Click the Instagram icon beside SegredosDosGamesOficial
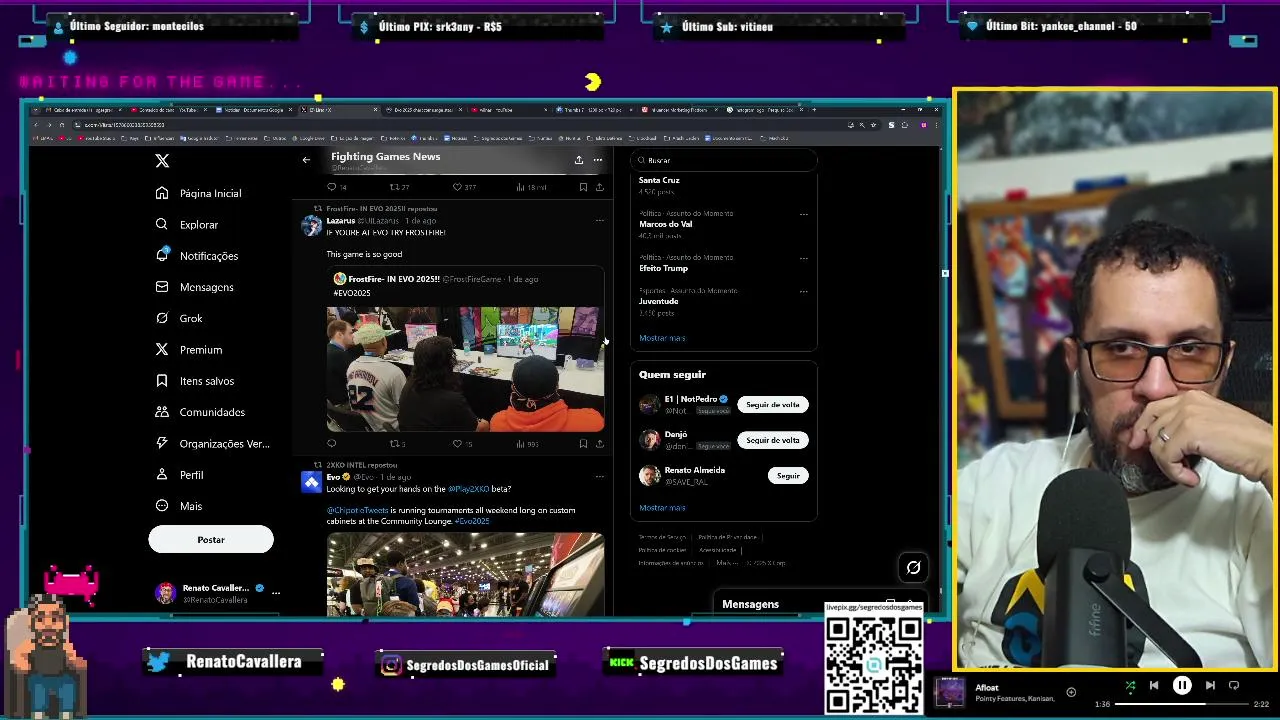This screenshot has height=720, width=1280. (392, 665)
